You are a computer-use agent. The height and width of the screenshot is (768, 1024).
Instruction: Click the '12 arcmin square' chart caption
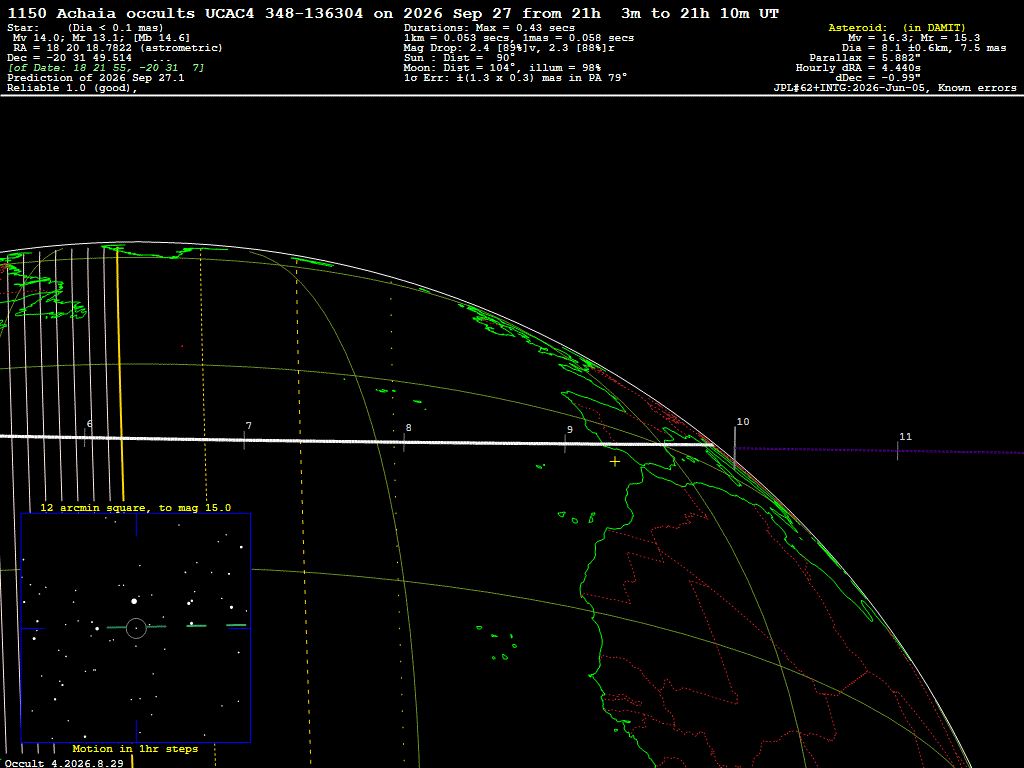tap(135, 507)
